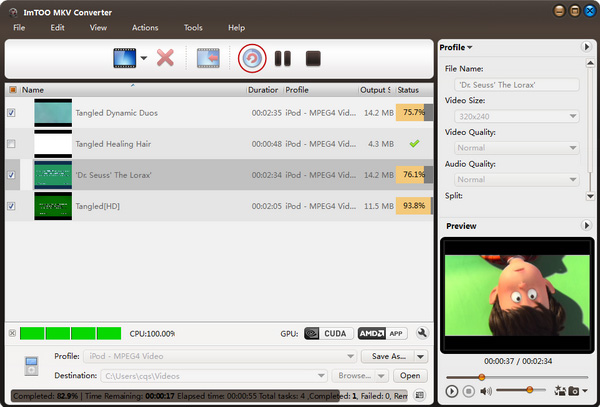Open the Profile panel dropdown header
Image resolution: width=600 pixels, height=407 pixels.
coord(456,47)
